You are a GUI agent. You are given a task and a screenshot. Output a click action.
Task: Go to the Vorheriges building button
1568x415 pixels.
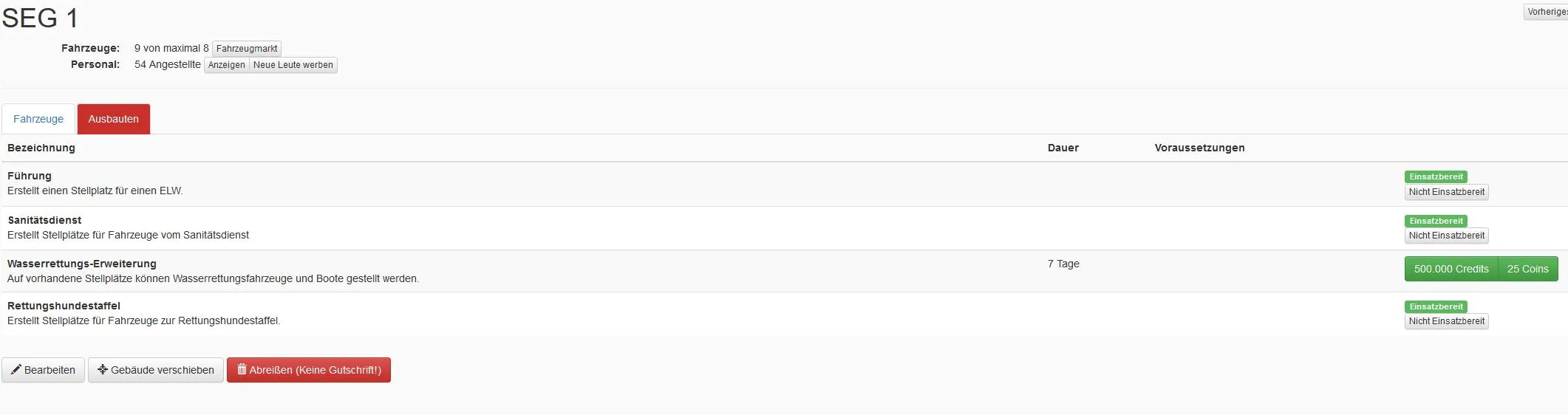pyautogui.click(x=1547, y=12)
